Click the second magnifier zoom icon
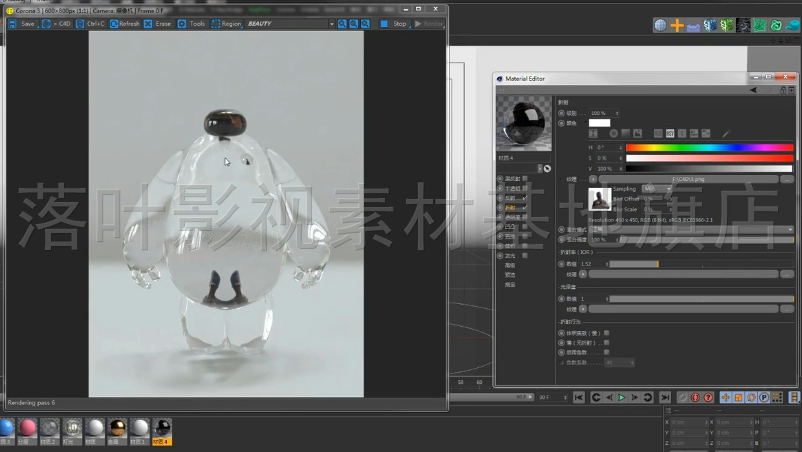 [353, 24]
